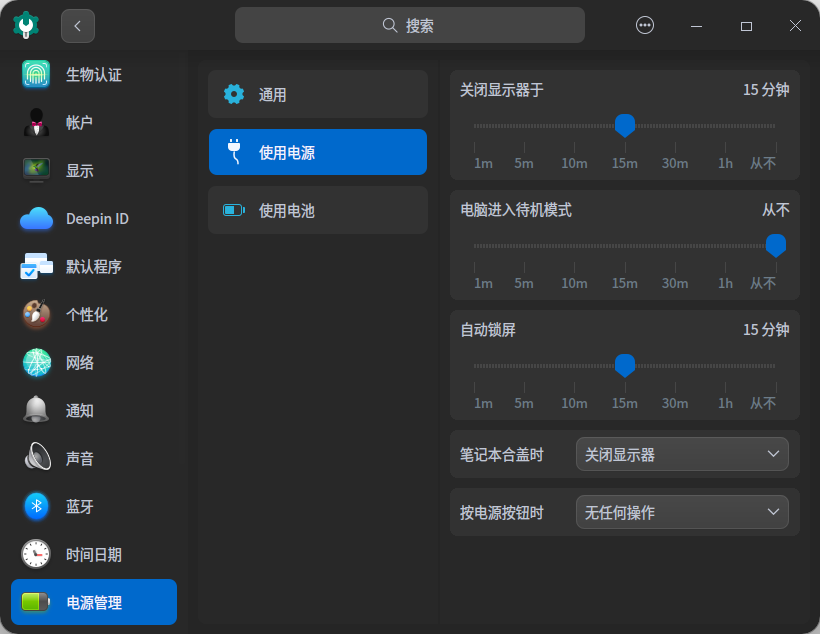The width and height of the screenshot is (820, 634).
Task: Click the 自动锁屏 slider handle
Action: 625,366
